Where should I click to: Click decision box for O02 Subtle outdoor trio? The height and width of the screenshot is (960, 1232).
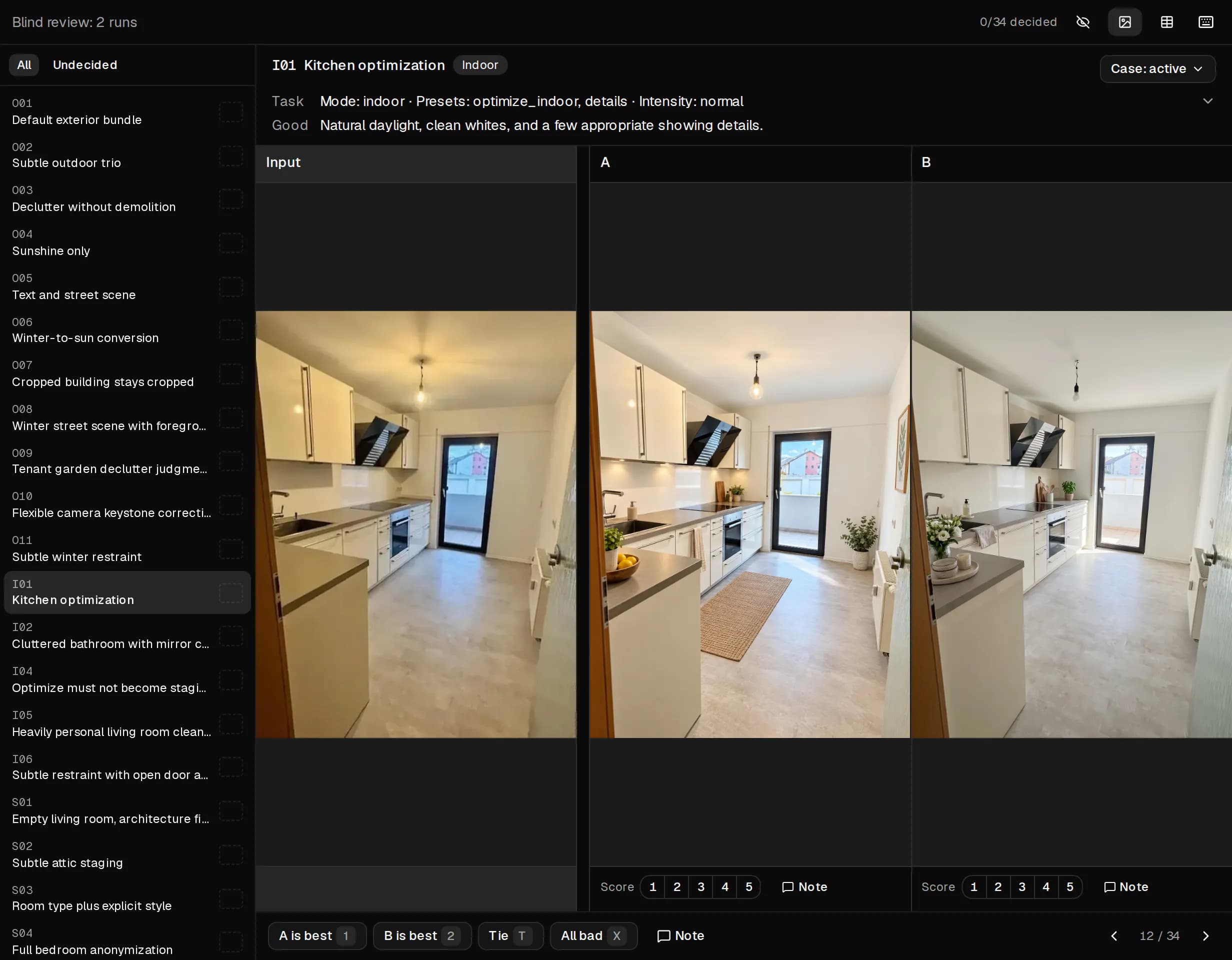(x=230, y=155)
